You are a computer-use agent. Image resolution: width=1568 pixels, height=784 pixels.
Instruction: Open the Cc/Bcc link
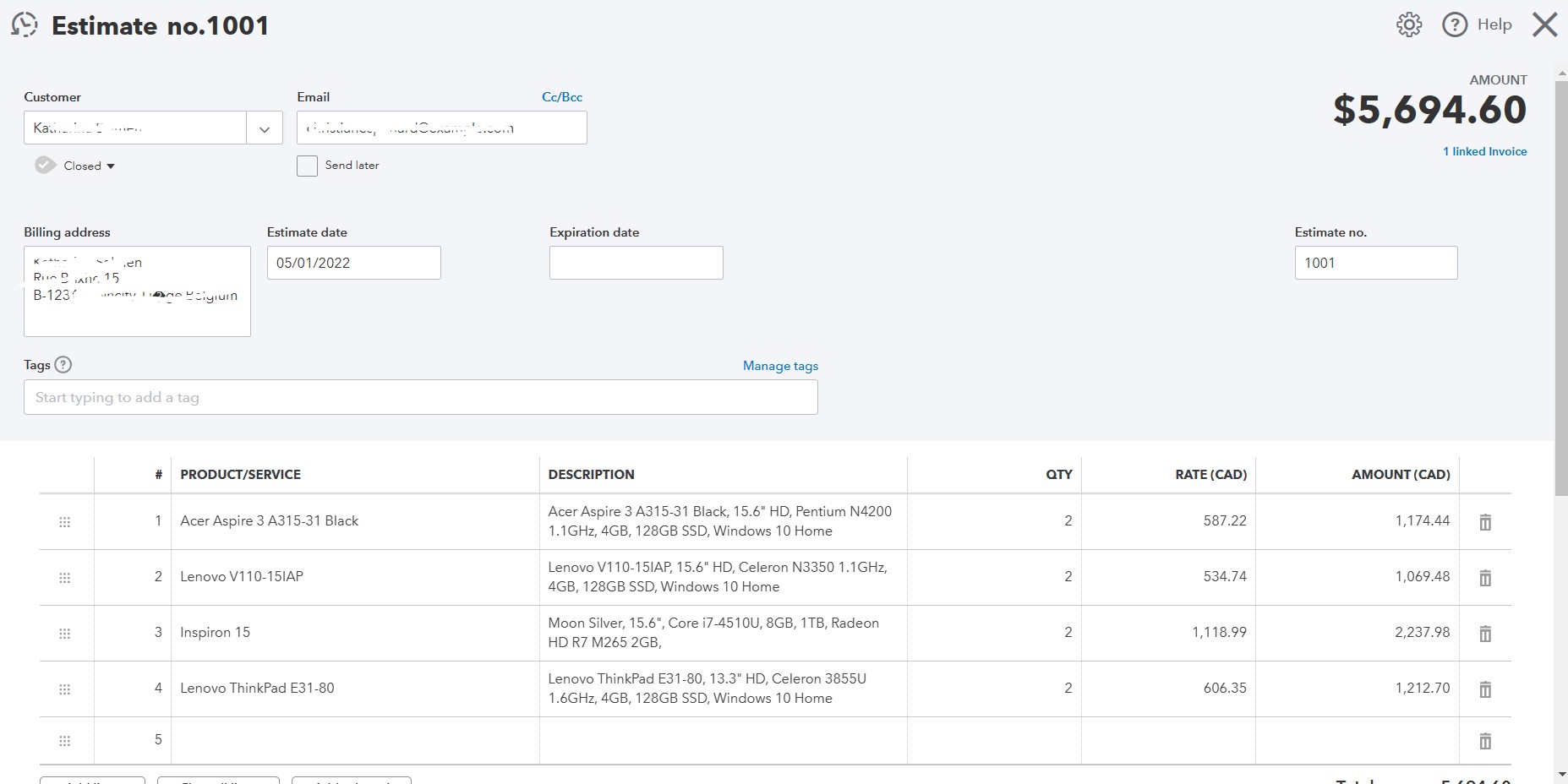click(x=562, y=97)
